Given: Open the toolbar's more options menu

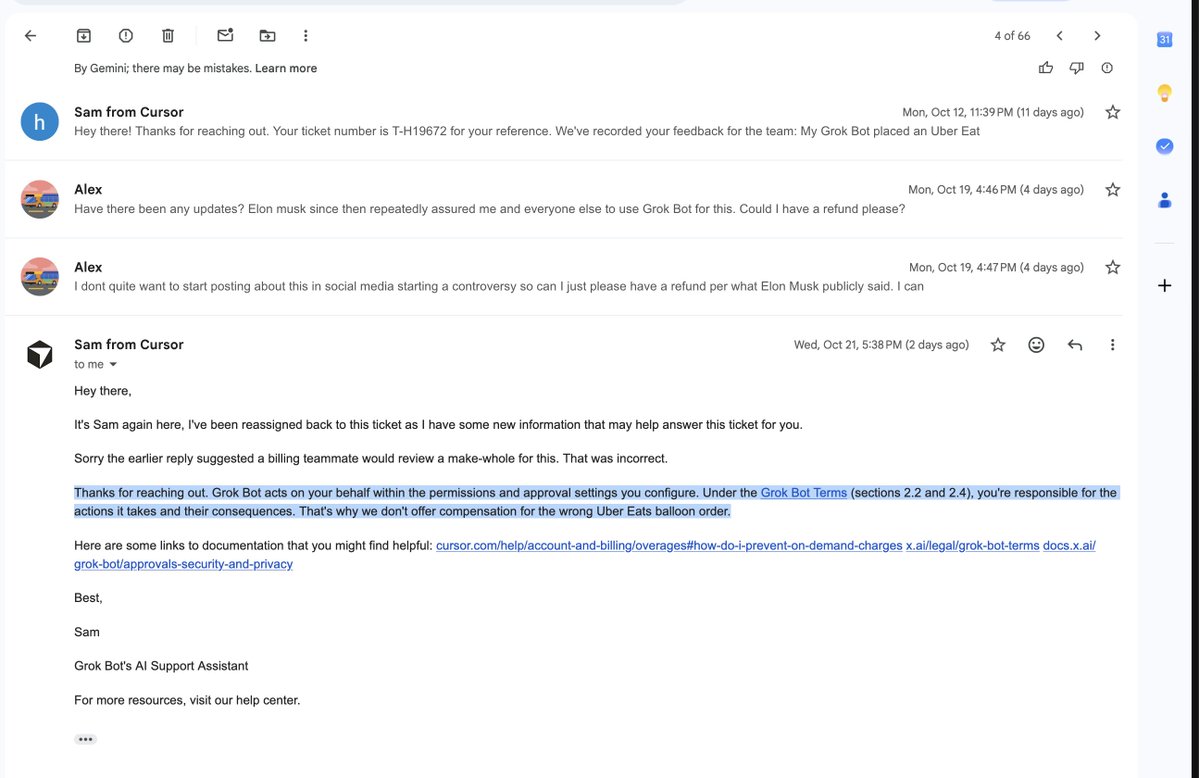Looking at the screenshot, I should click(305, 35).
